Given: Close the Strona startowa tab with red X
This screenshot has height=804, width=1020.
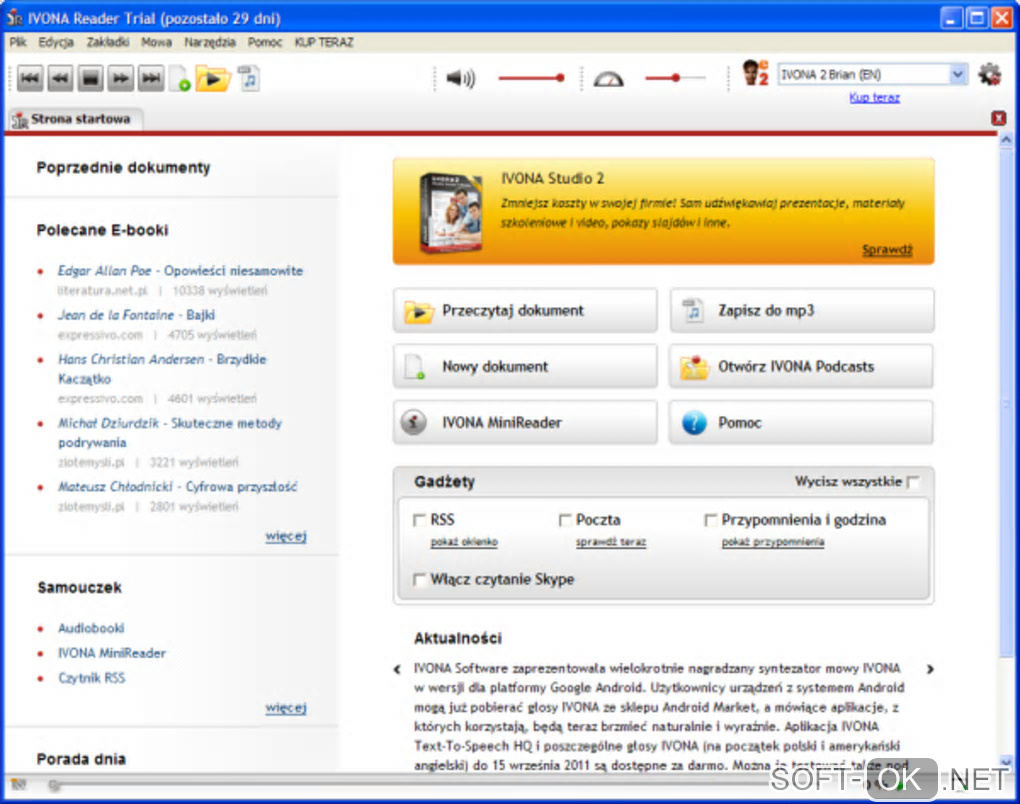Looking at the screenshot, I should click(x=999, y=118).
